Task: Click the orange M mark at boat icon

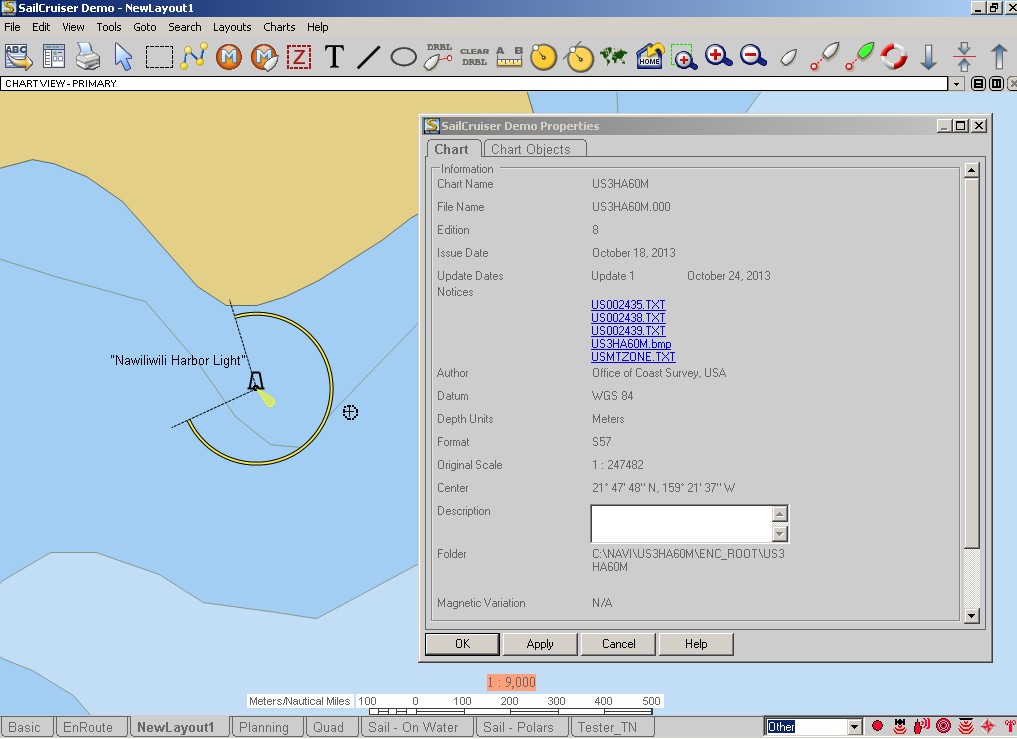Action: (264, 57)
